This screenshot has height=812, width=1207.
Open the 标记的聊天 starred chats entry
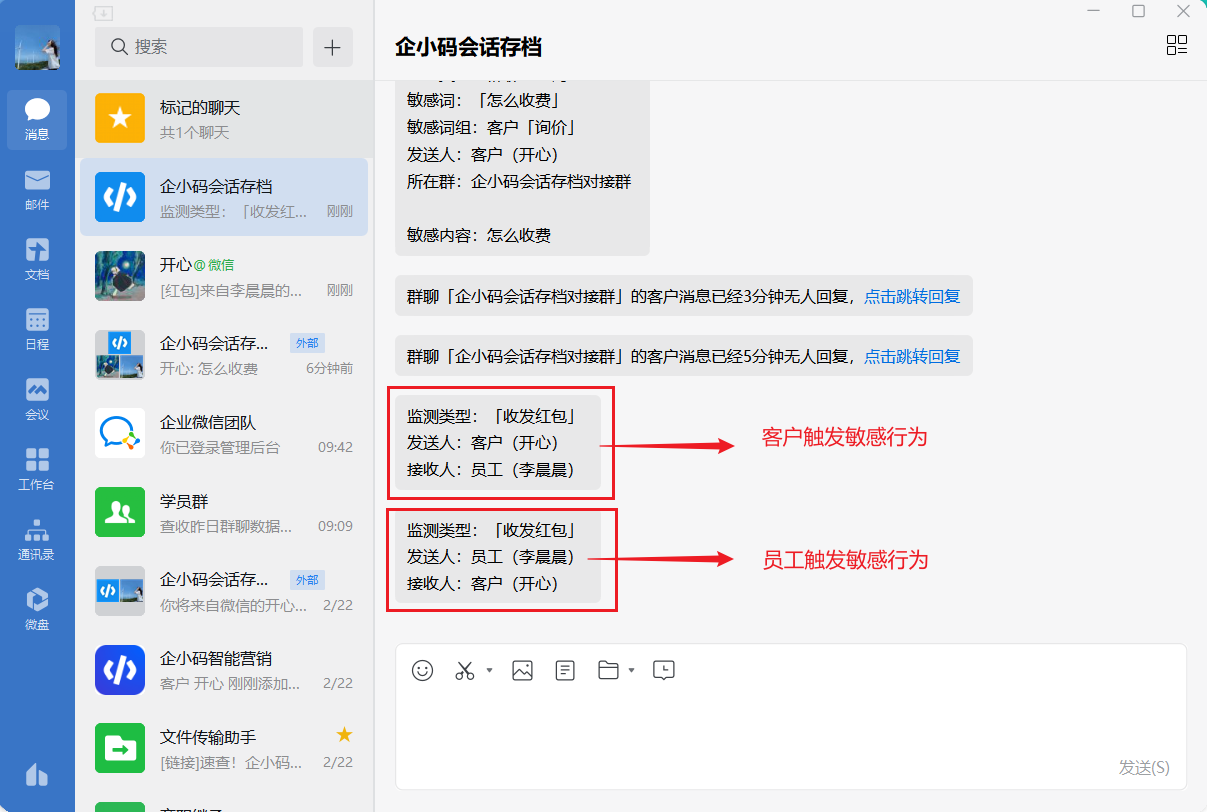point(224,118)
